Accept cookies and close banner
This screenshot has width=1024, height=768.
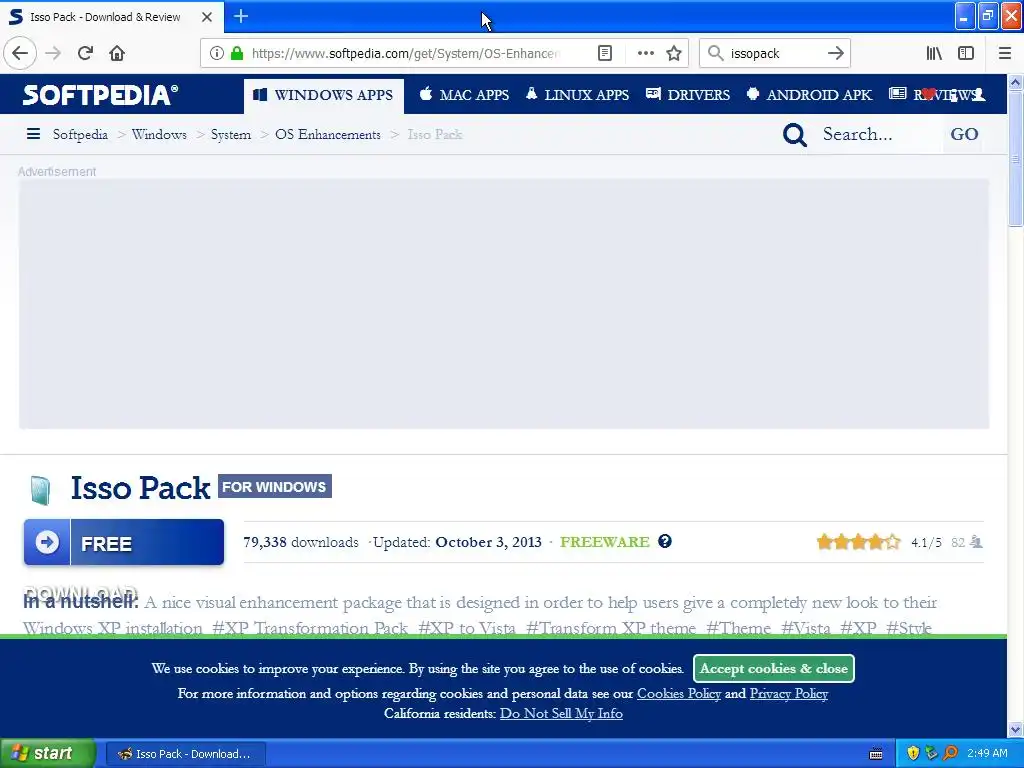tap(774, 669)
